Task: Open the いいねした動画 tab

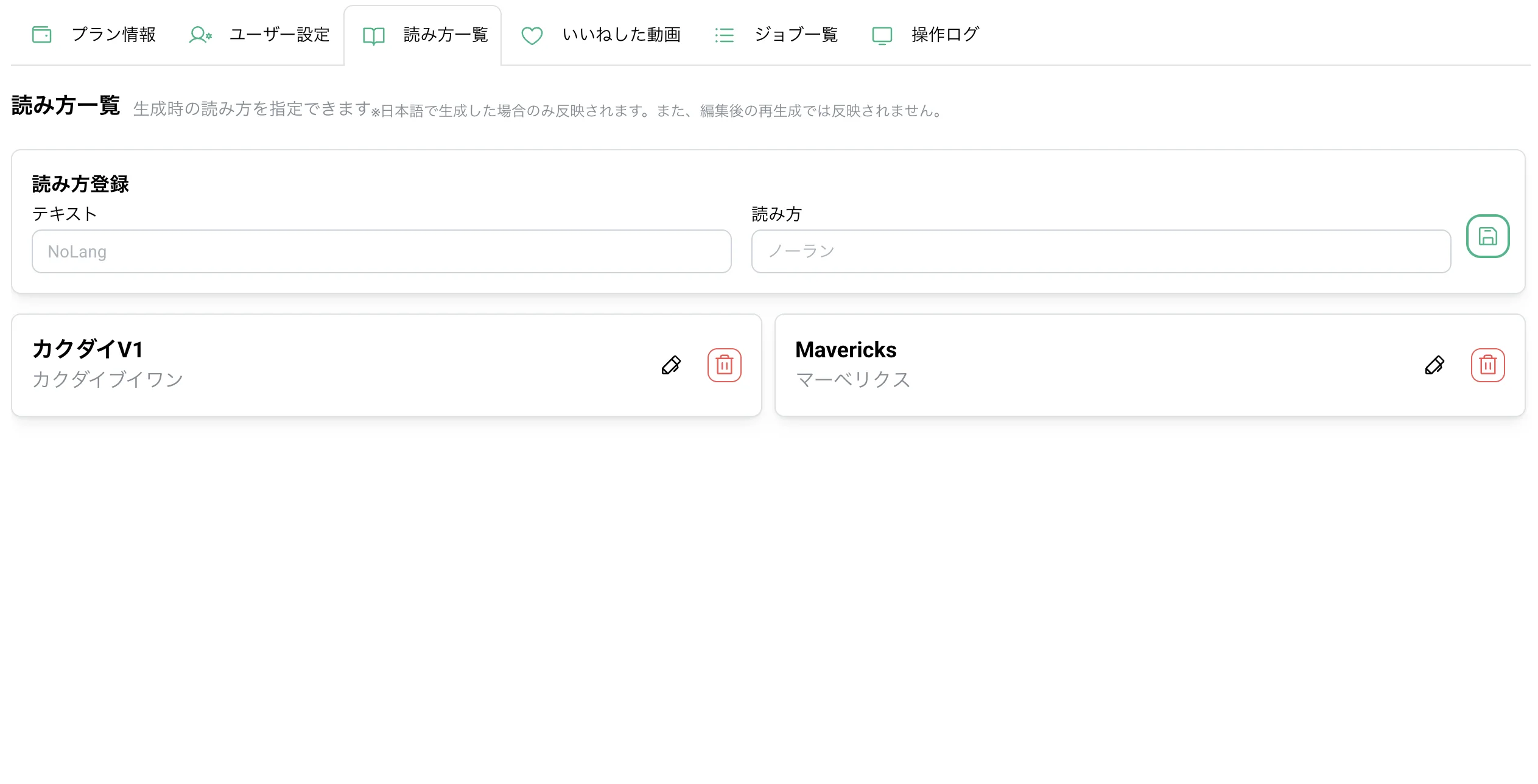Action: (x=600, y=35)
